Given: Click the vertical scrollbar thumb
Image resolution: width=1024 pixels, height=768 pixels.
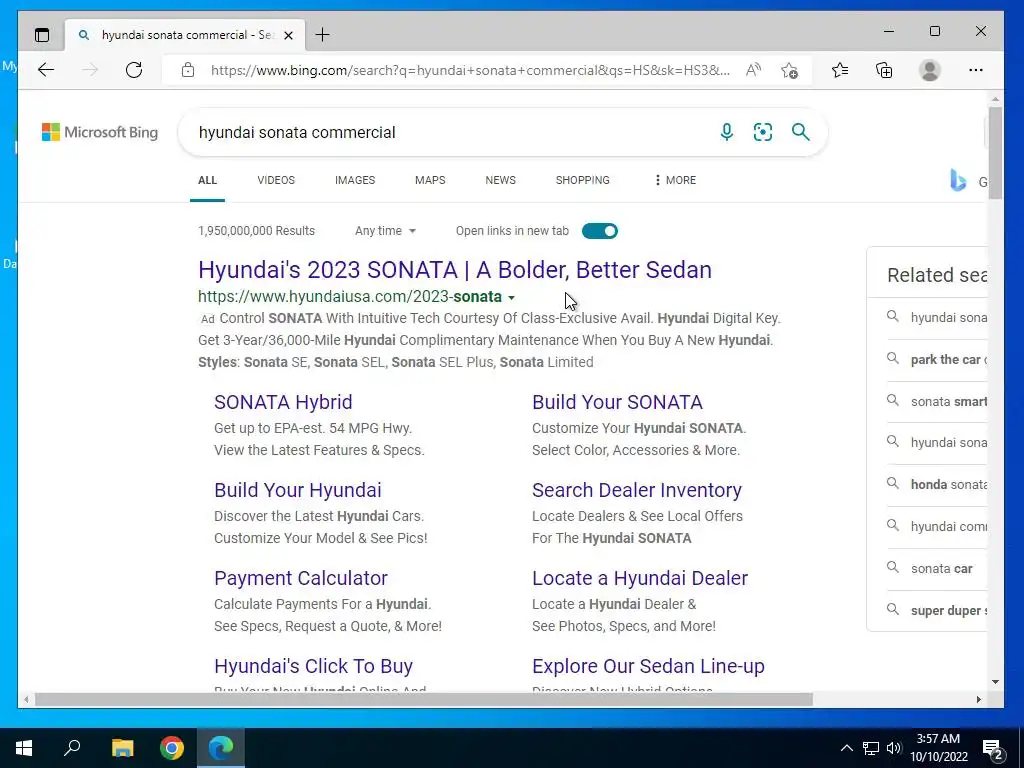Looking at the screenshot, I should tap(995, 153).
